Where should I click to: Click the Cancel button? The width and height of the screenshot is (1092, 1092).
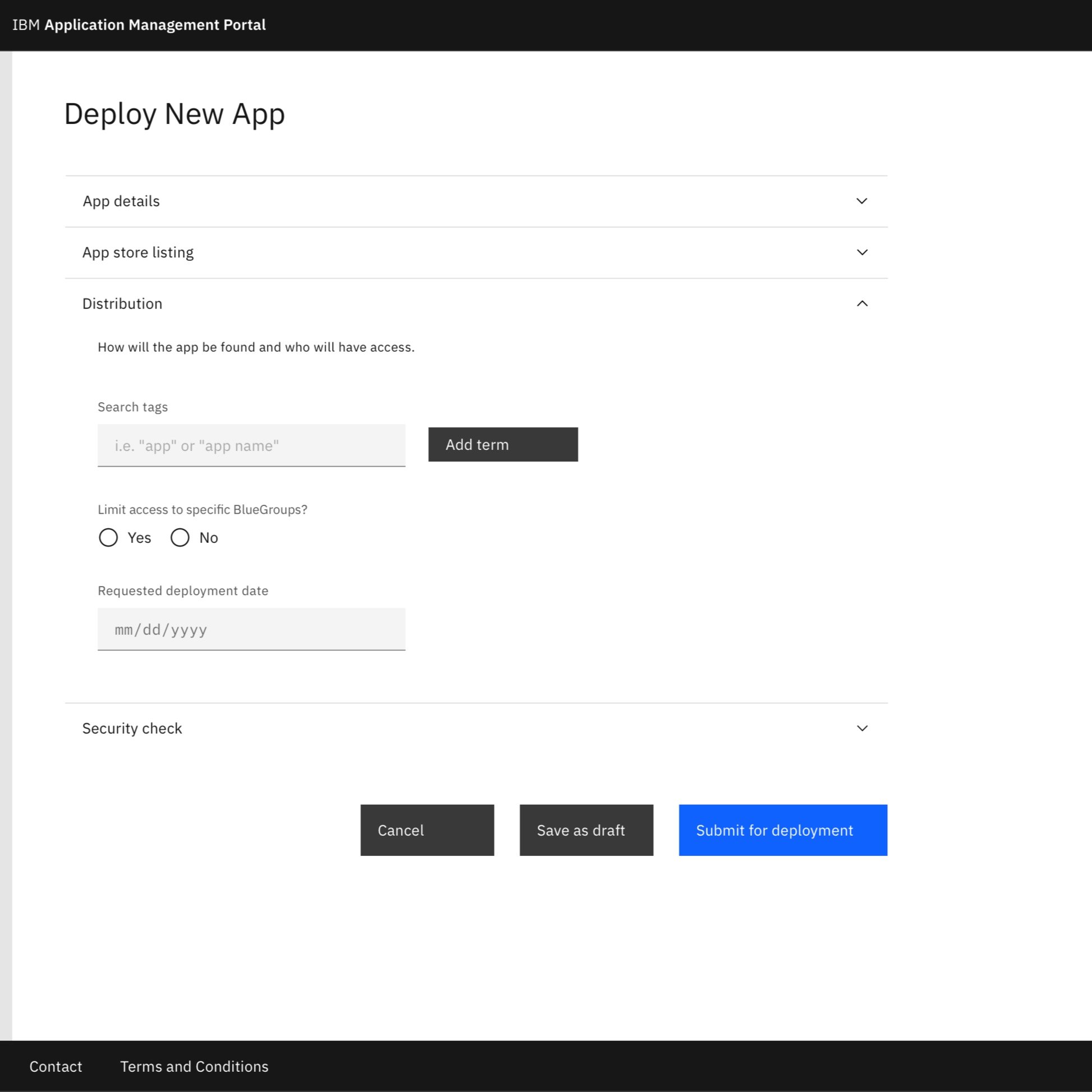pos(427,830)
